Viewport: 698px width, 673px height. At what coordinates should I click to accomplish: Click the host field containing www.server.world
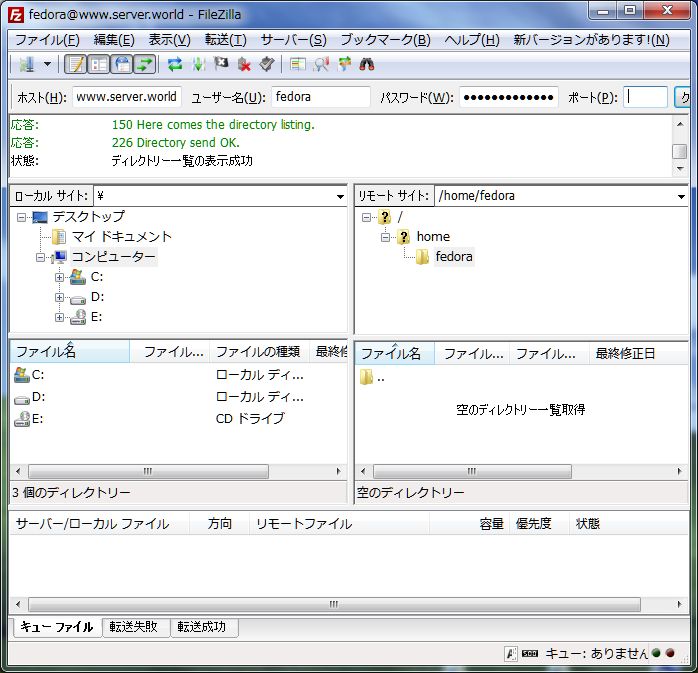pos(127,97)
